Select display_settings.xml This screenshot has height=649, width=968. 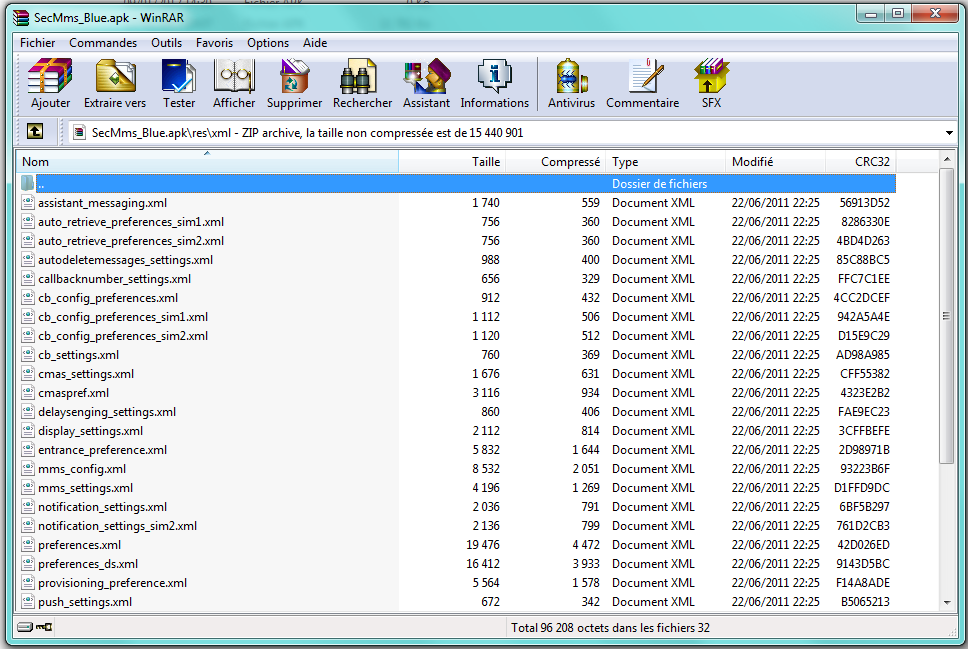90,431
